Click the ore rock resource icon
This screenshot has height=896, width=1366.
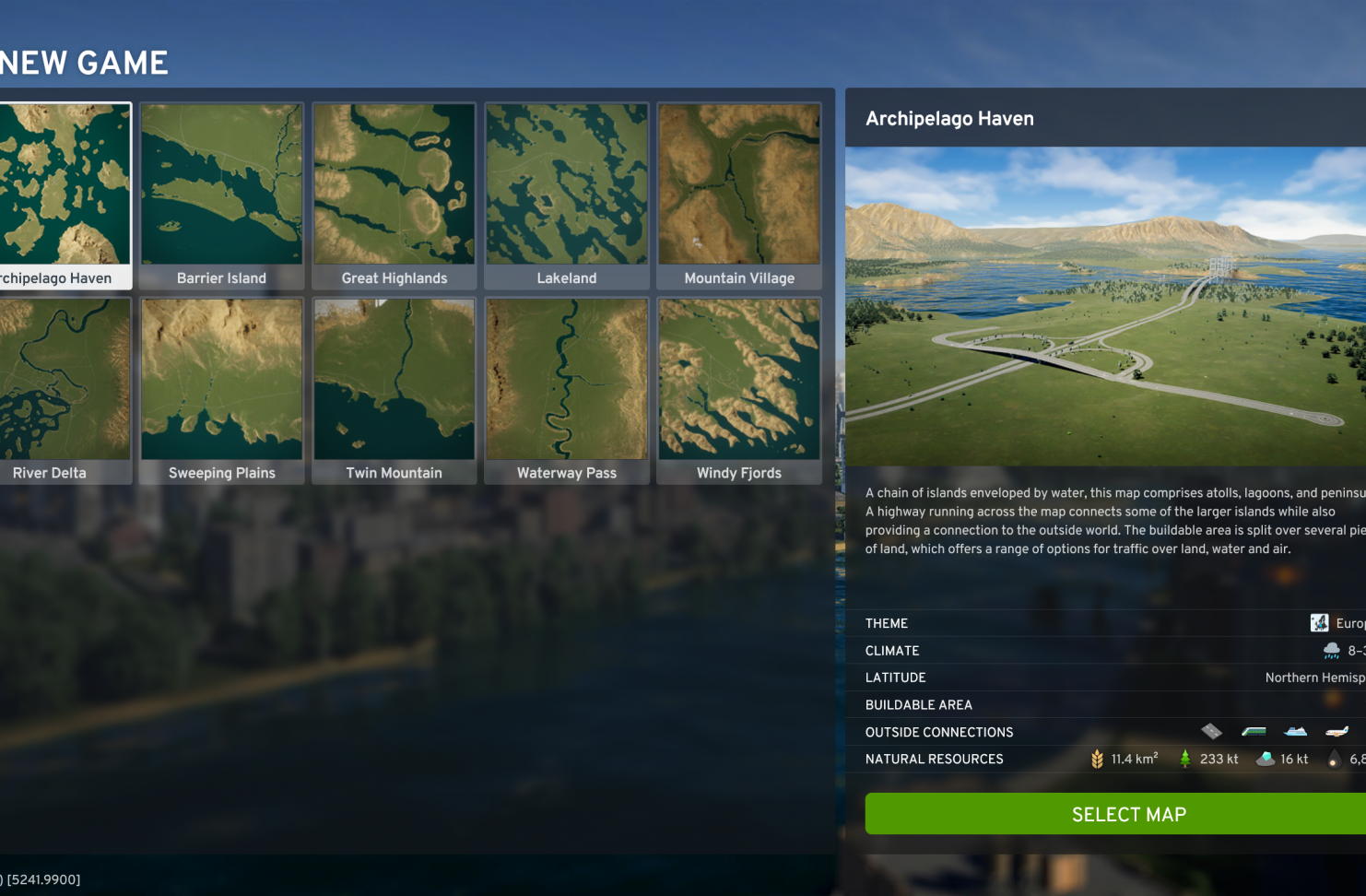pos(1266,759)
